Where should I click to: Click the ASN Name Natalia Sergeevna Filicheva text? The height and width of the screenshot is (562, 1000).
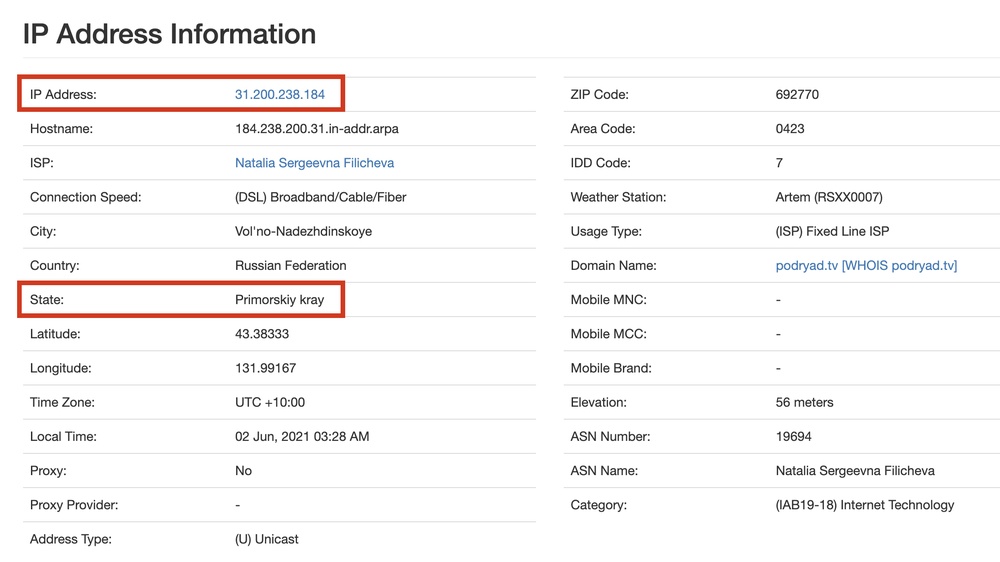855,471
